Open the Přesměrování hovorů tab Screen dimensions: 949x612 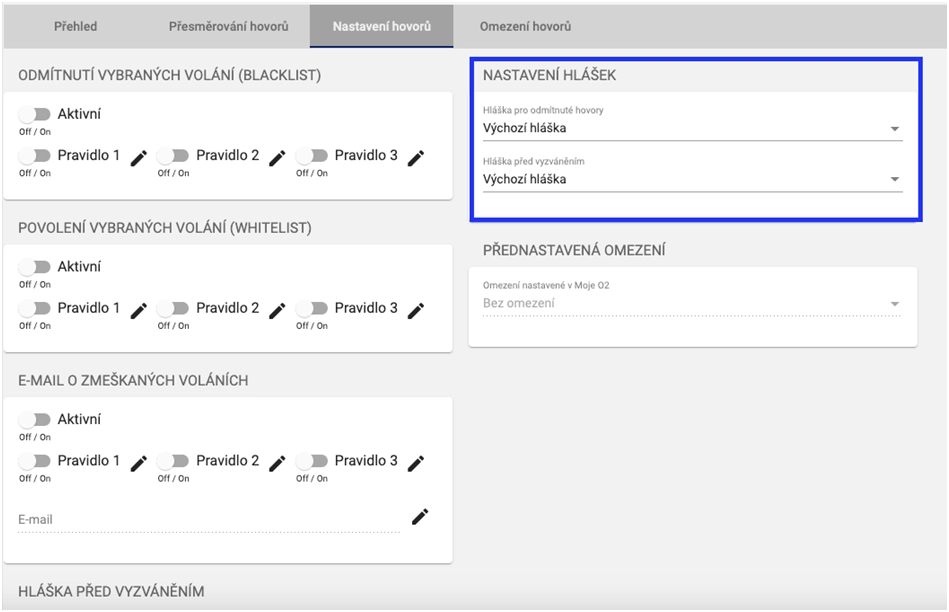tap(228, 26)
